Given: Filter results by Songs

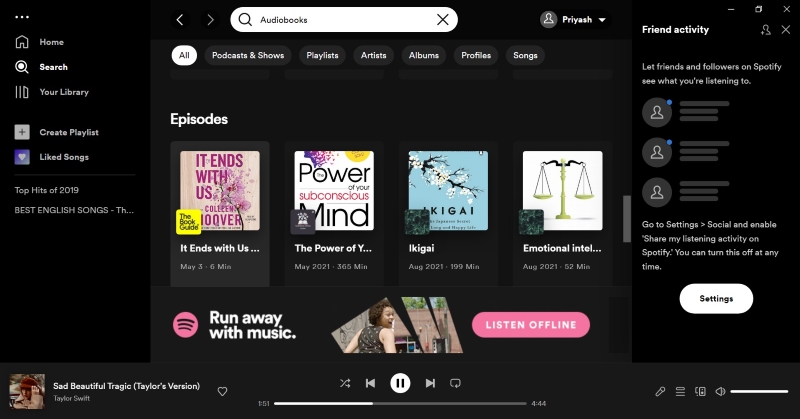Looking at the screenshot, I should (525, 55).
